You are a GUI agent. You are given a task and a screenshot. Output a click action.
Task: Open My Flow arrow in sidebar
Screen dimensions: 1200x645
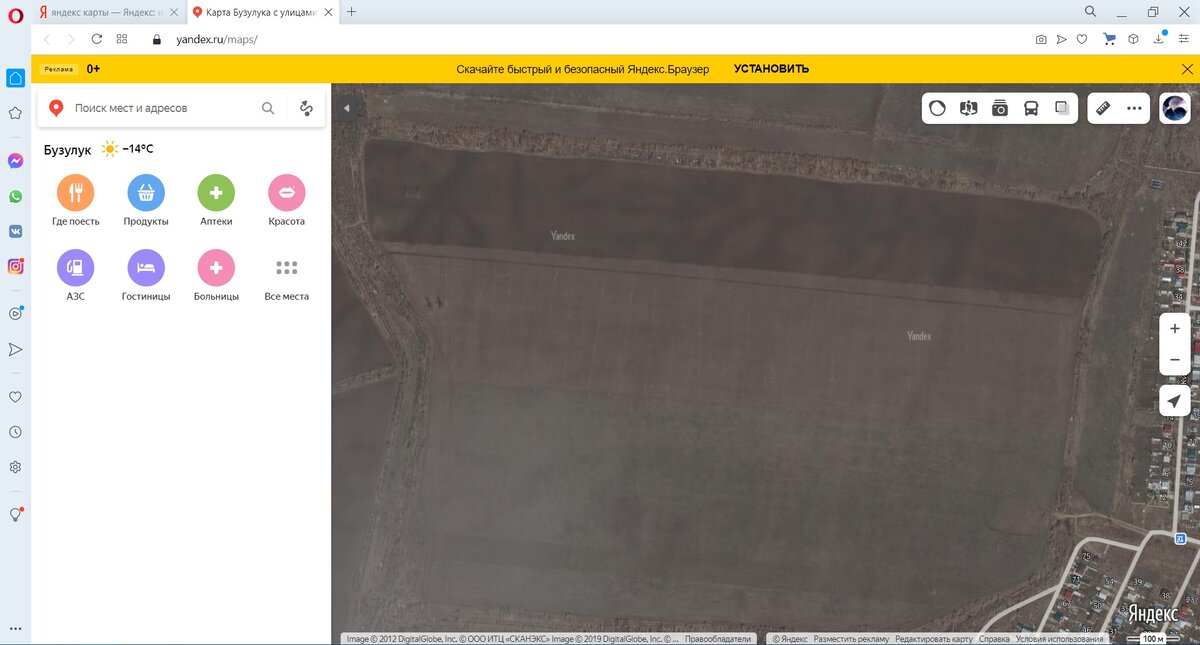point(15,349)
